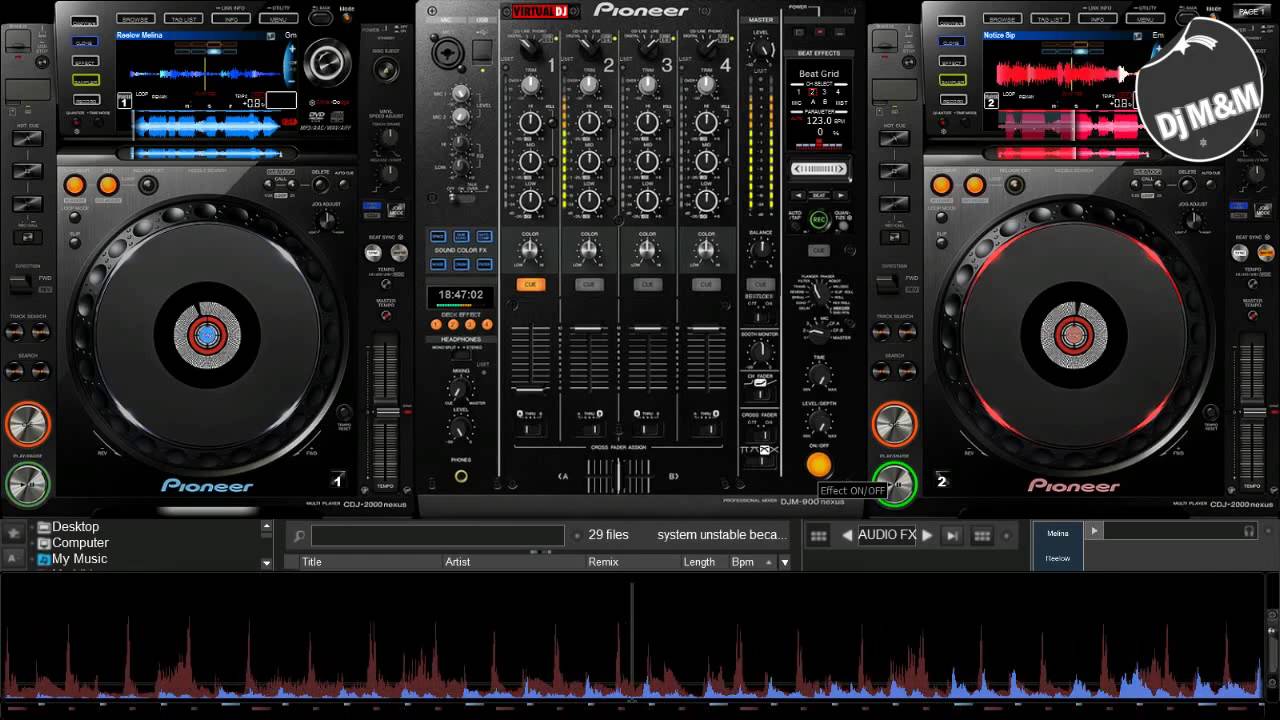Click the delete cue button on deck 1

click(x=320, y=185)
